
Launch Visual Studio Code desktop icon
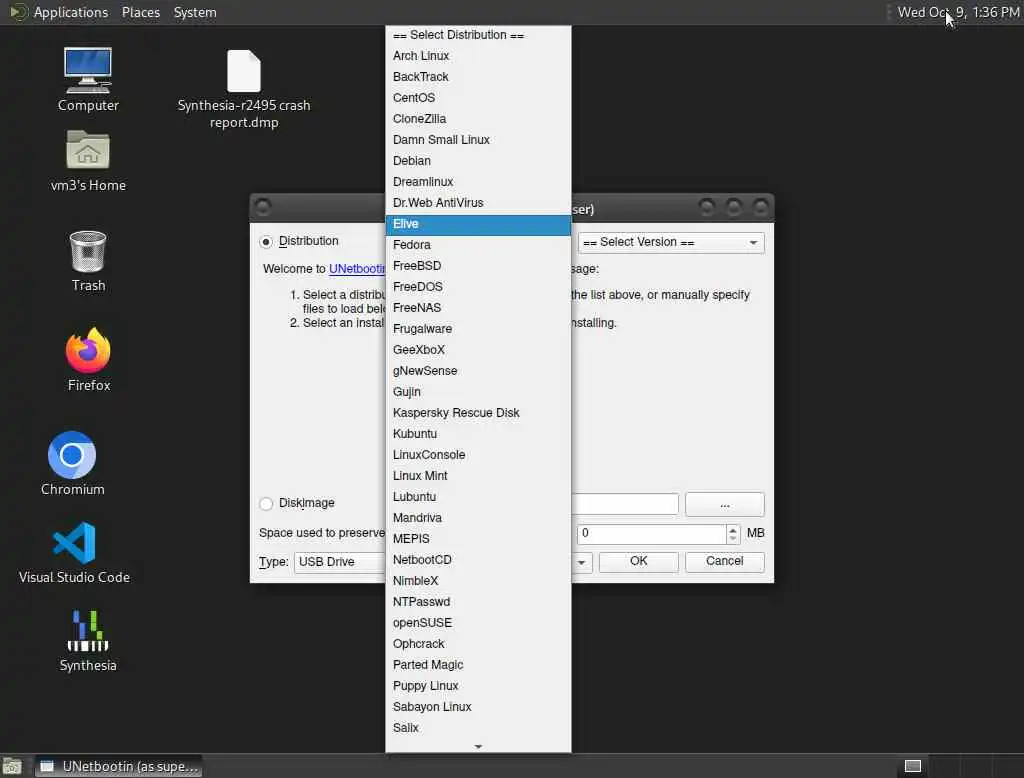coord(74,553)
